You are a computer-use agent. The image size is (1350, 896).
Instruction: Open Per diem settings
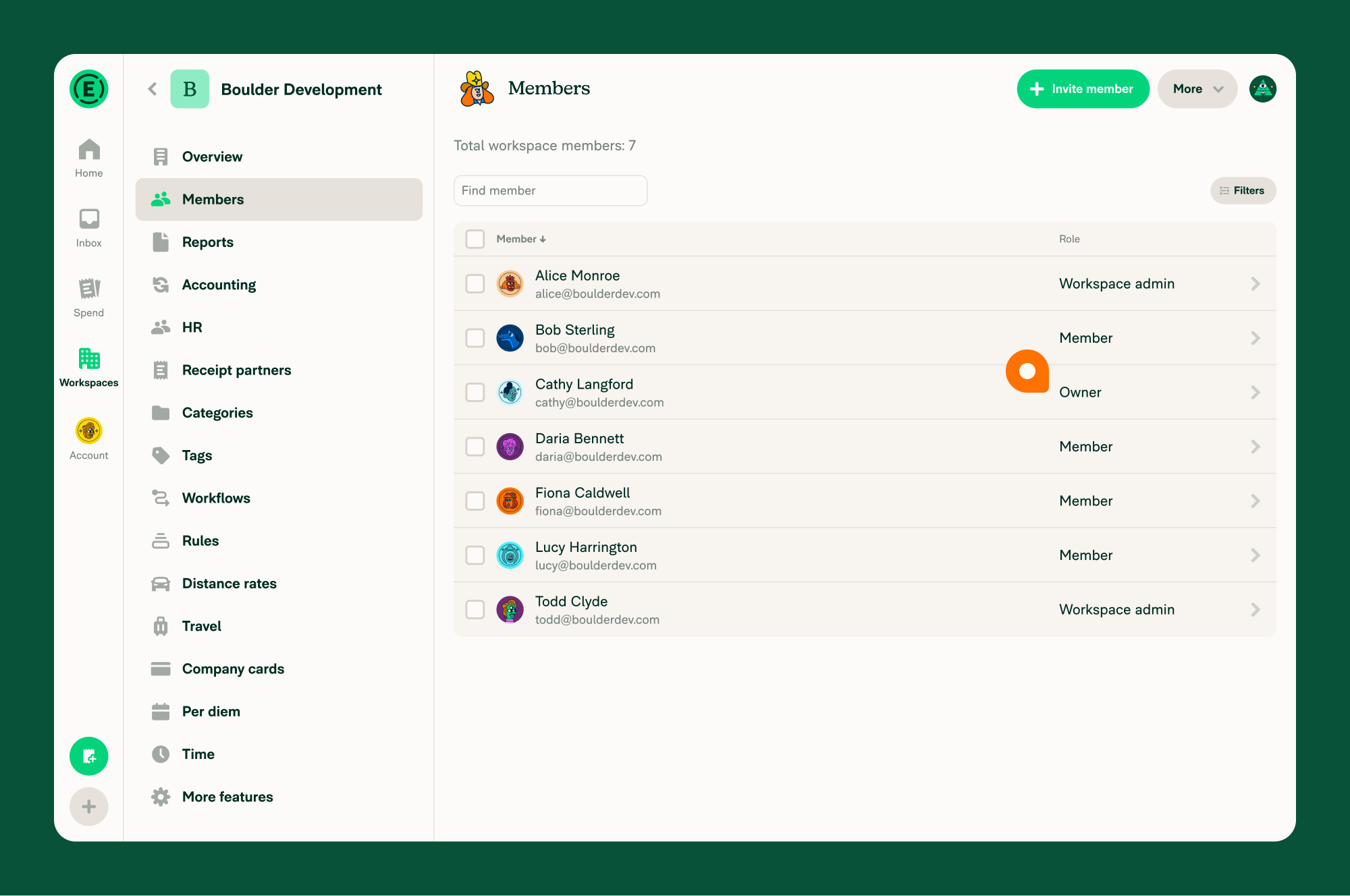coord(279,711)
